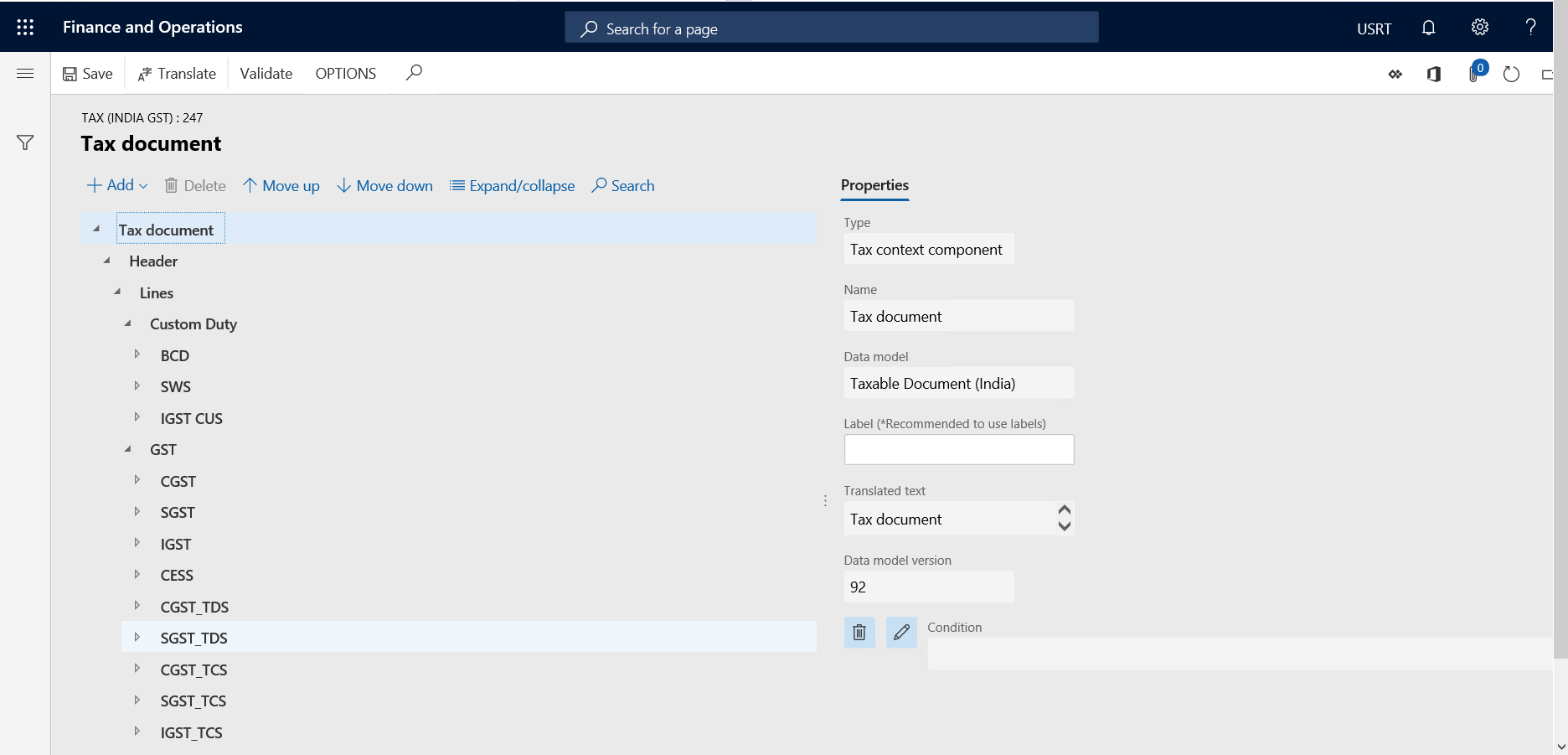Click the Search for a page box
Viewport: 1568px width, 755px height.
[x=832, y=28]
